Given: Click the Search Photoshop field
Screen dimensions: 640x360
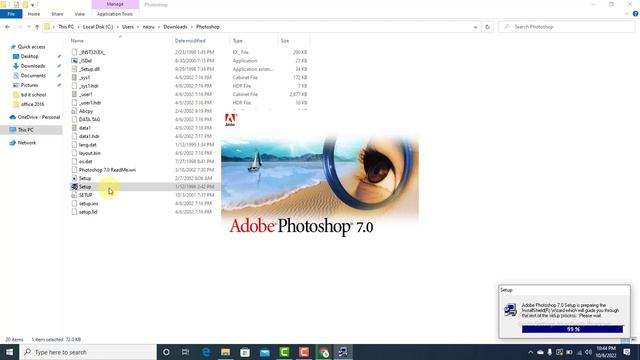Looking at the screenshot, I should click(567, 27).
